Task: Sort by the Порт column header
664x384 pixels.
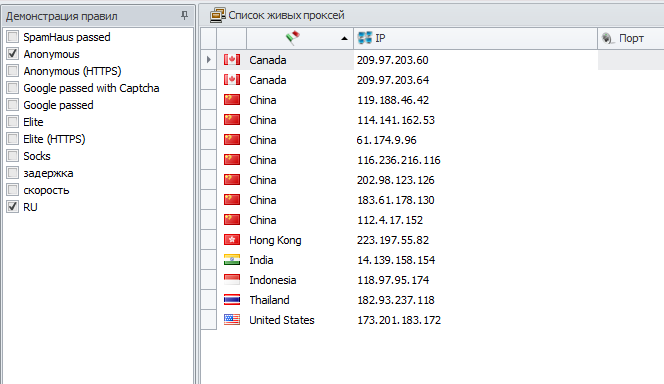Action: 631,39
